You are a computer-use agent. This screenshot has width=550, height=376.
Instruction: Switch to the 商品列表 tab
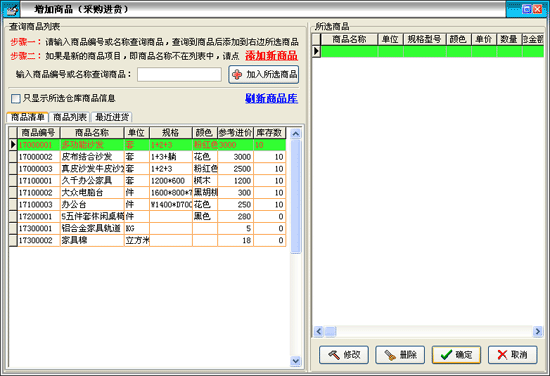tap(69, 117)
